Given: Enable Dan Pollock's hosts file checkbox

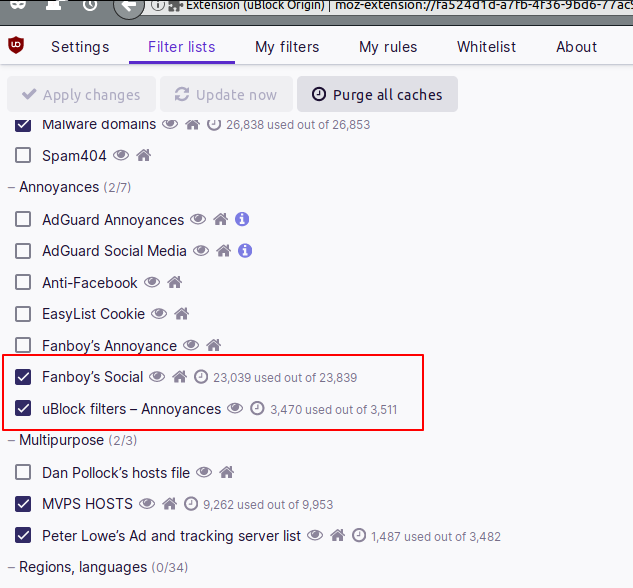Looking at the screenshot, I should [x=23, y=472].
